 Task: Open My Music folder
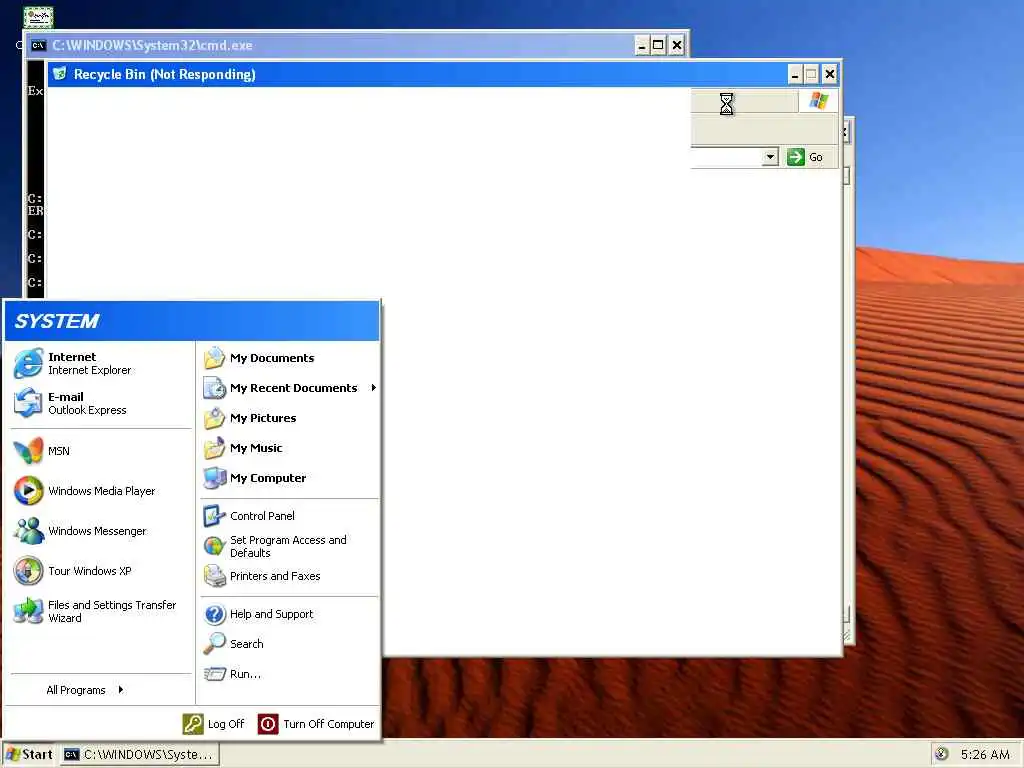coord(289,448)
